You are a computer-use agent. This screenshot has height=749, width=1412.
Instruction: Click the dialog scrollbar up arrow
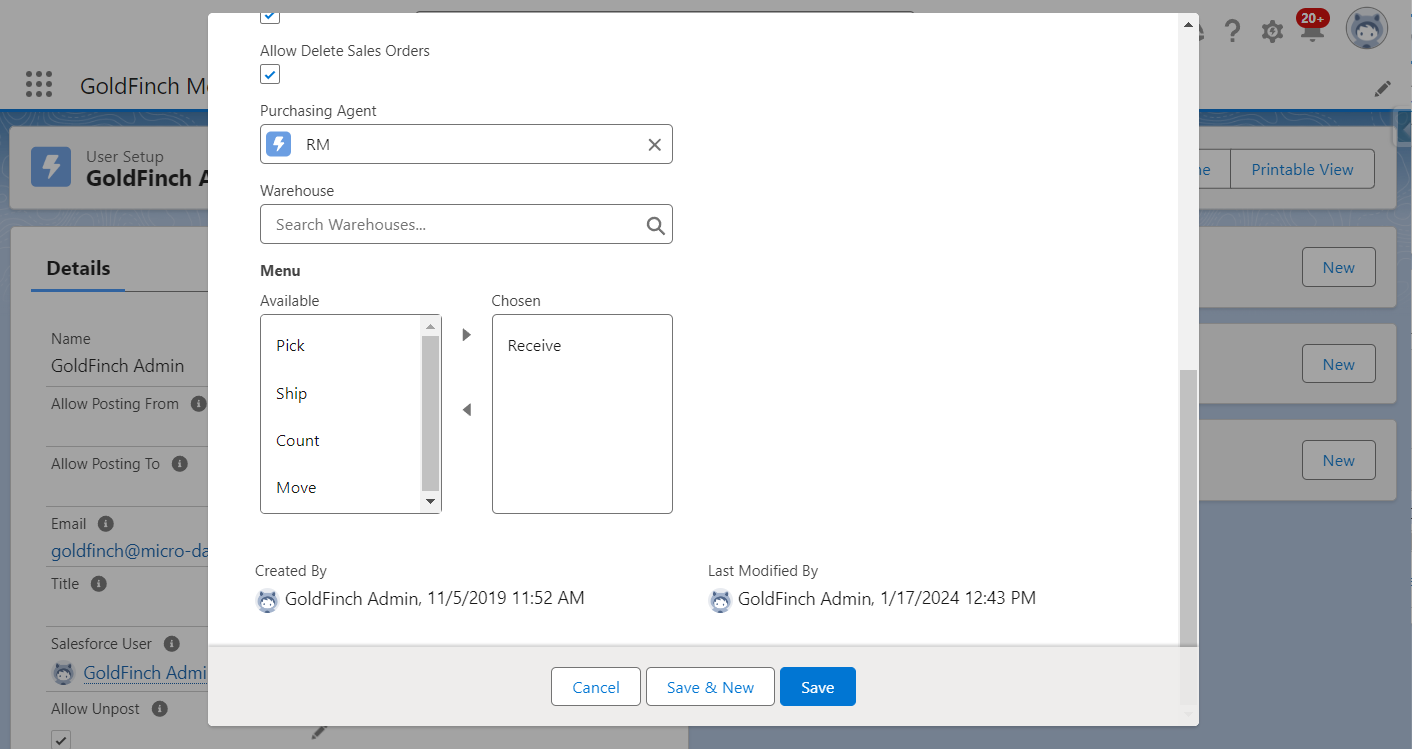tap(1188, 24)
